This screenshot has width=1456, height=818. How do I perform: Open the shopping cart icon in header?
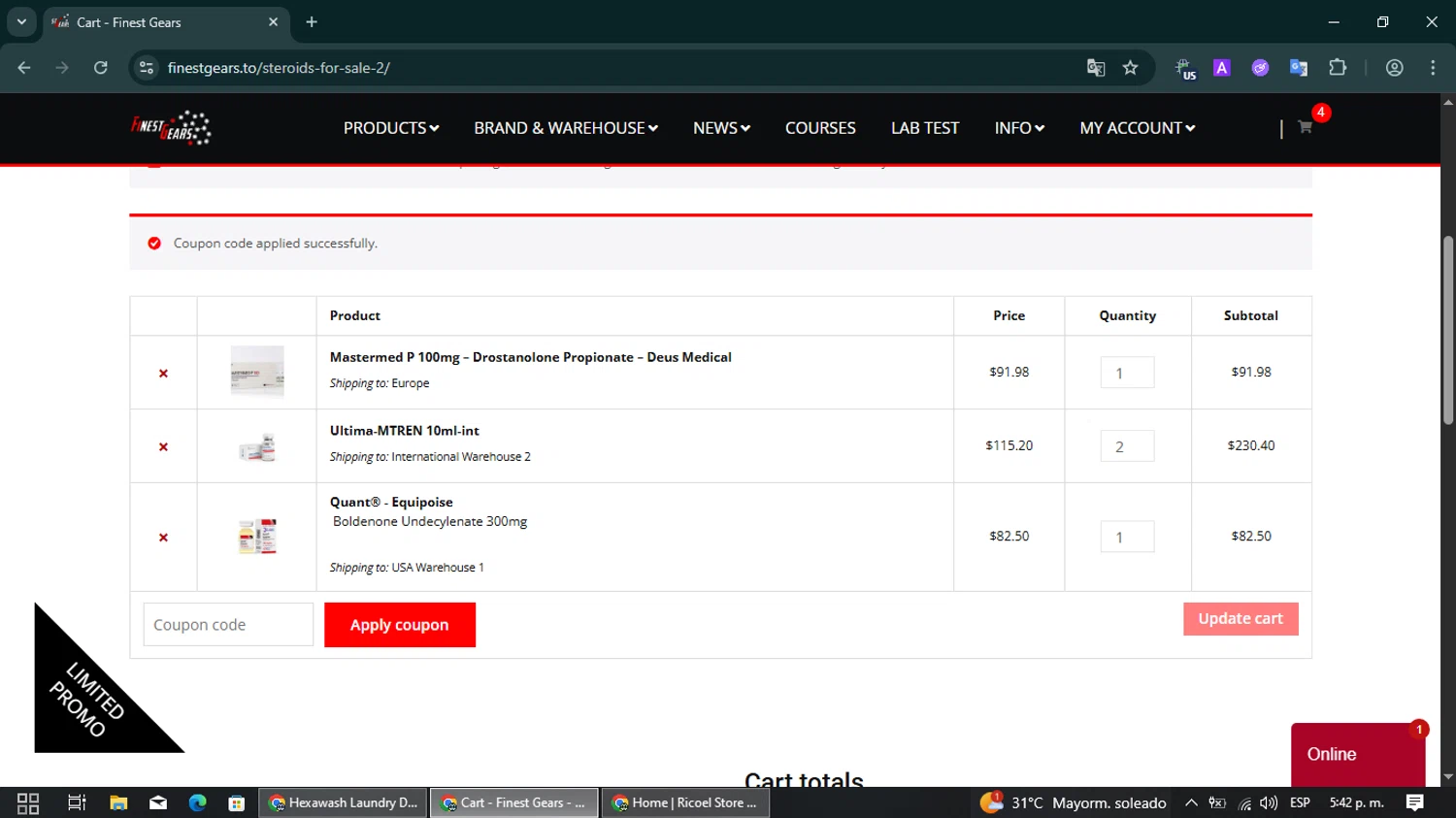click(x=1305, y=127)
